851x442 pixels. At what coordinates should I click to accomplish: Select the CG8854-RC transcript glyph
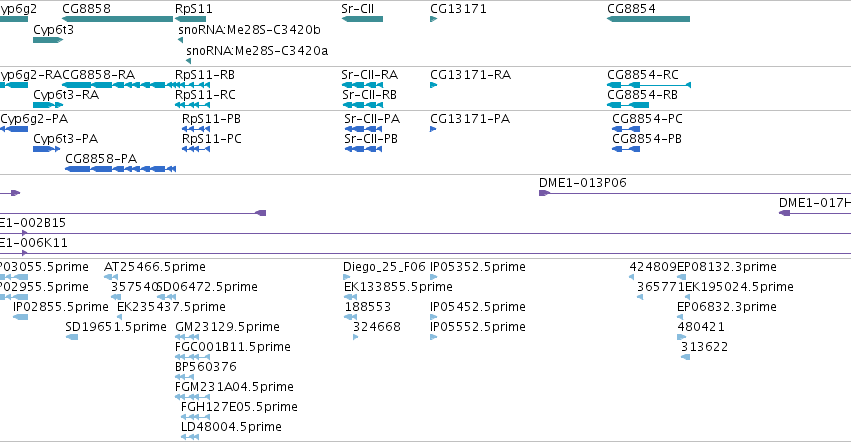[x=649, y=85]
